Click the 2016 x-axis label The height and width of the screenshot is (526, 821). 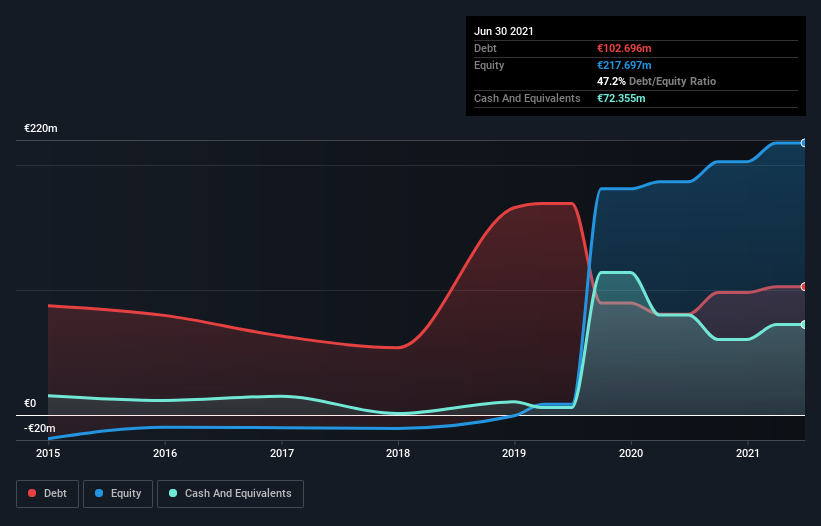[x=165, y=453]
